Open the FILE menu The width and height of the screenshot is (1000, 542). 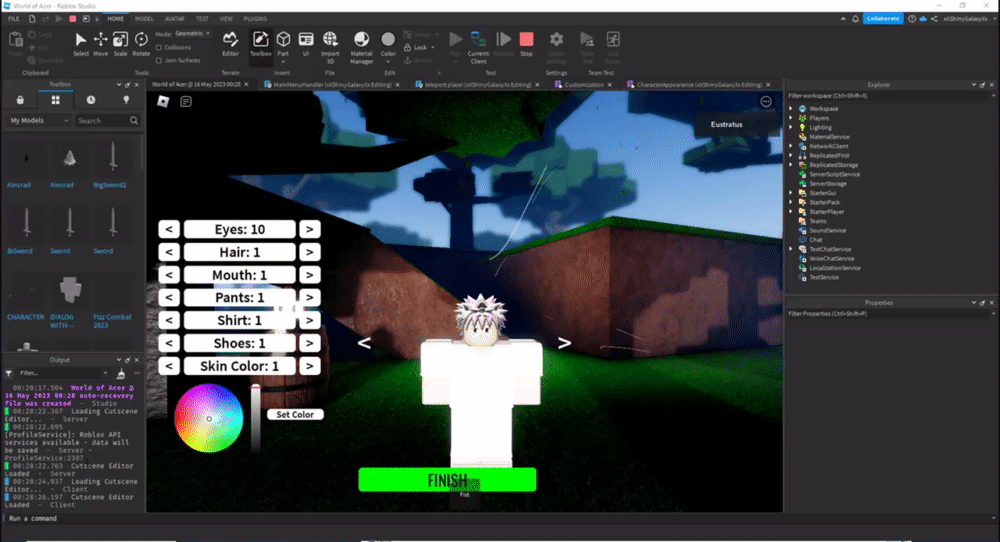pos(13,19)
